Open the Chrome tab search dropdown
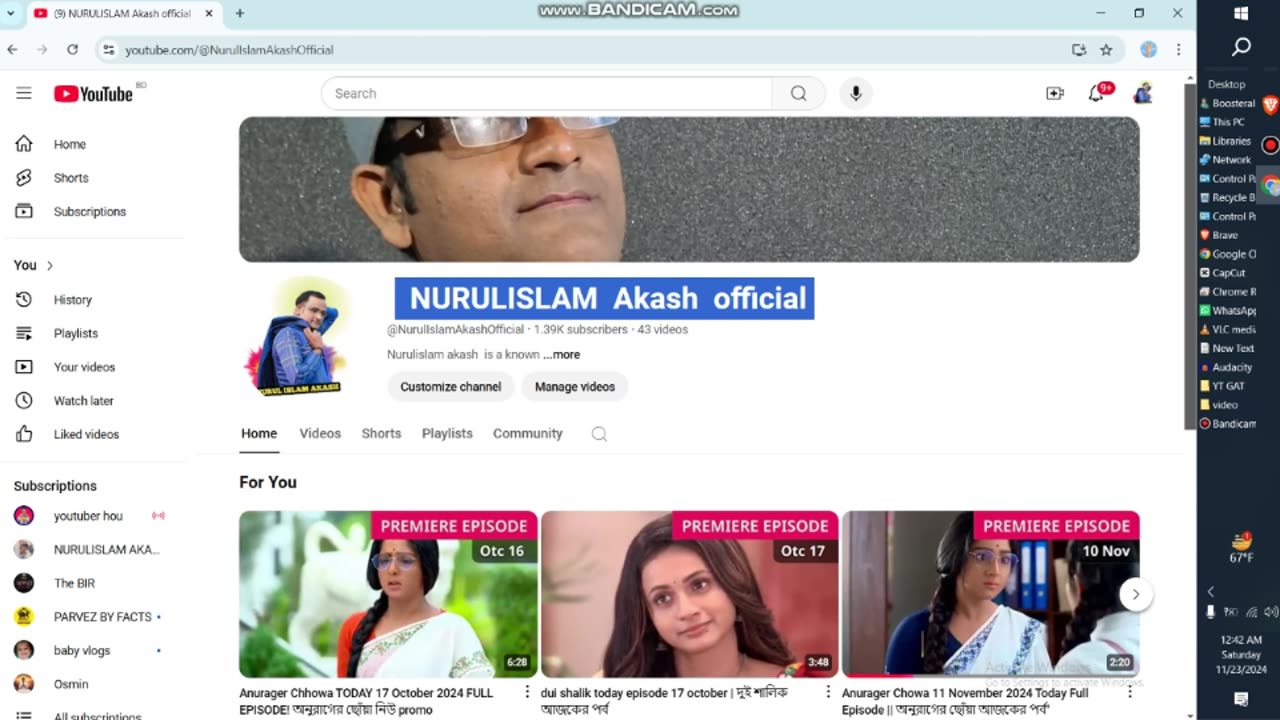Screen dimensions: 1280x720 coord(11,13)
